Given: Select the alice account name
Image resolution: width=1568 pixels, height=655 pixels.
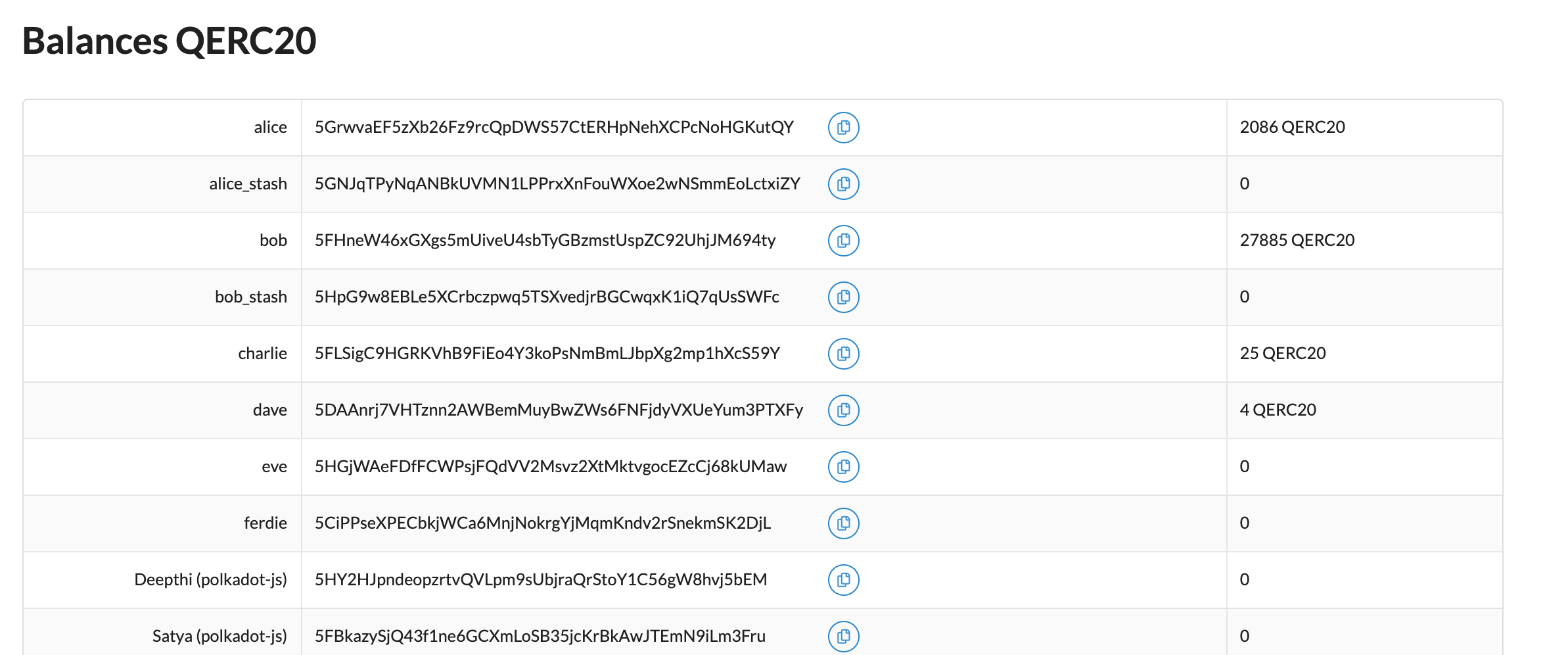Looking at the screenshot, I should coord(270,127).
